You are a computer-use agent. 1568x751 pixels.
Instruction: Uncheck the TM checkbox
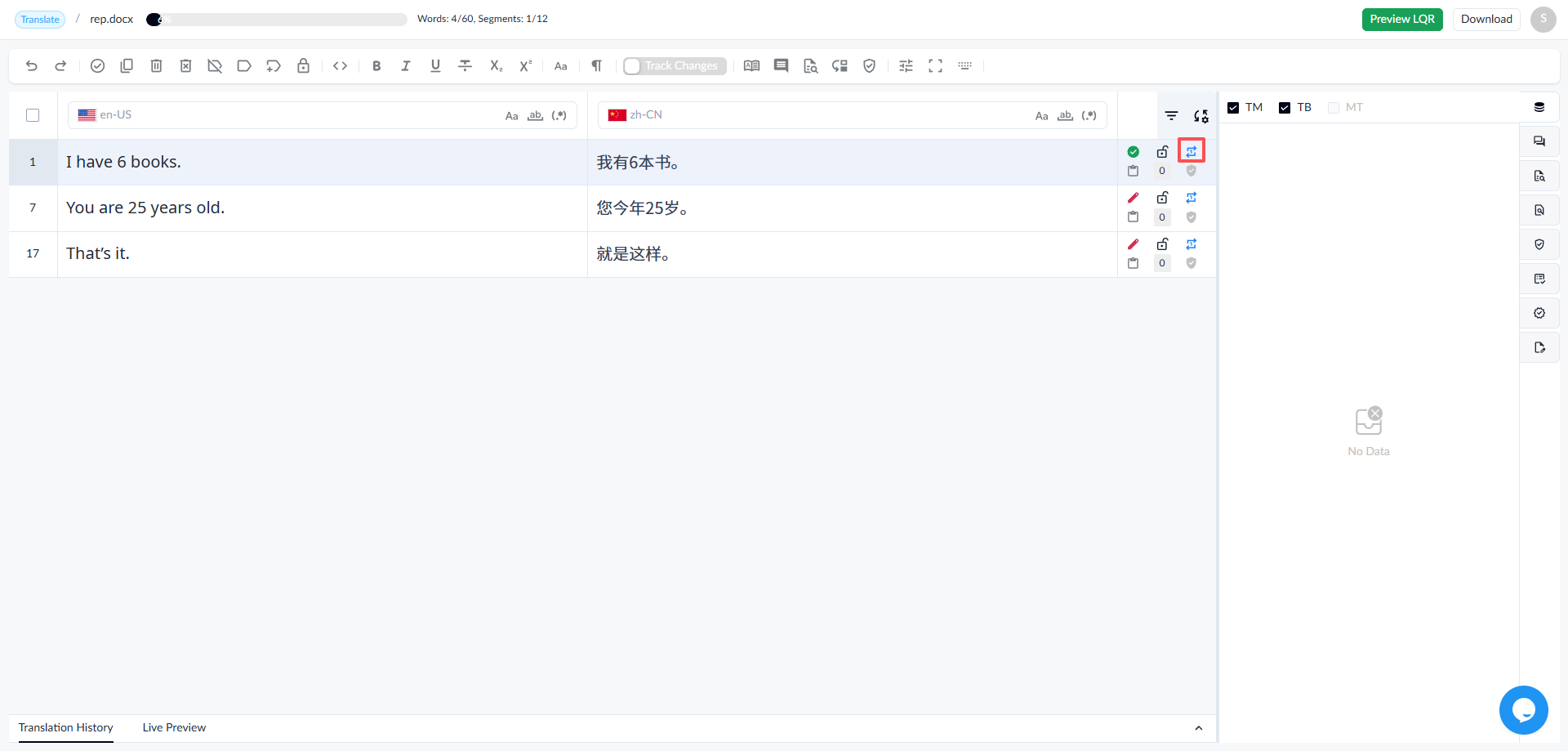pos(1233,108)
